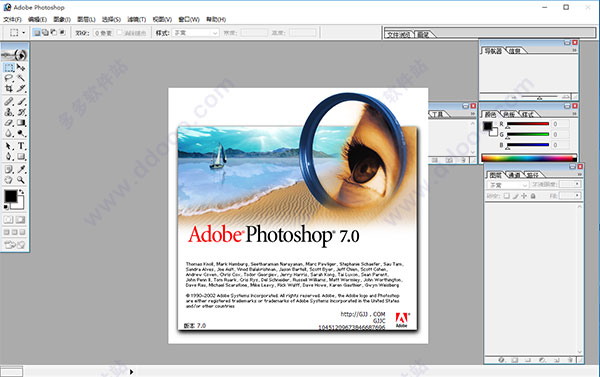Select the Hand tool
This screenshot has height=377, width=600.
point(9,180)
